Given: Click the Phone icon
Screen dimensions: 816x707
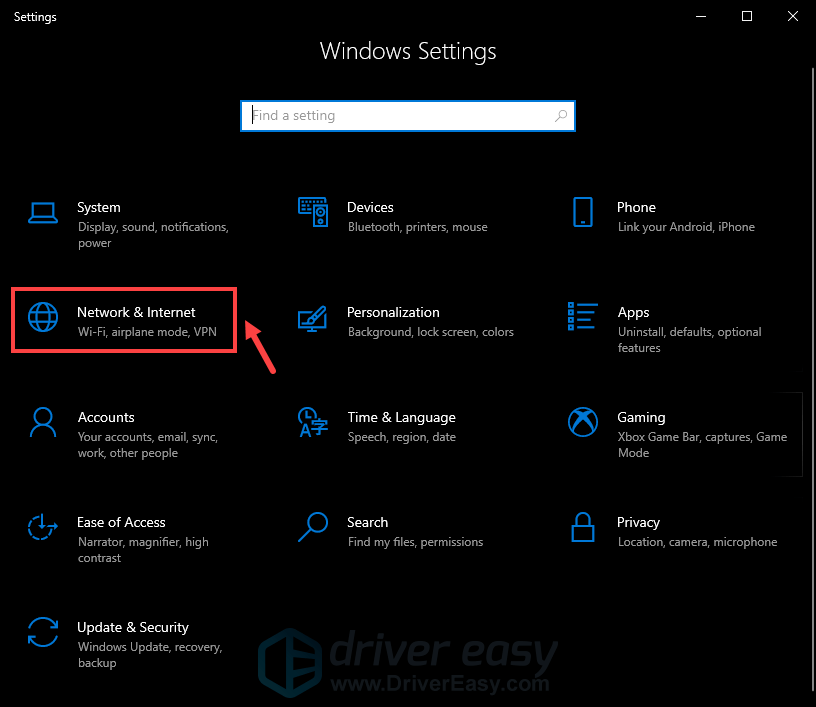Looking at the screenshot, I should [x=583, y=212].
